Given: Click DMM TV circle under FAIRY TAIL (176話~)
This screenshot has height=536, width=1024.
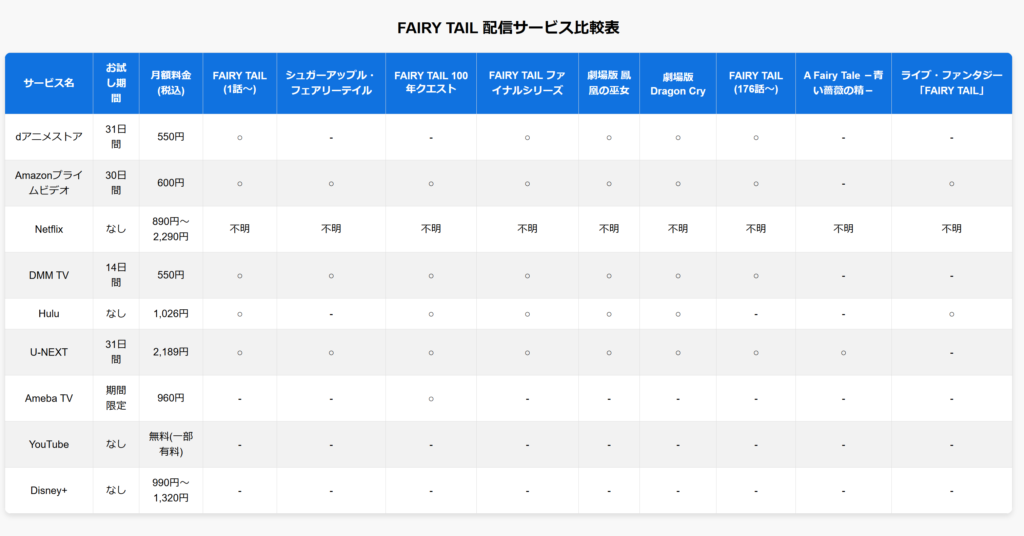Looking at the screenshot, I should tap(756, 276).
